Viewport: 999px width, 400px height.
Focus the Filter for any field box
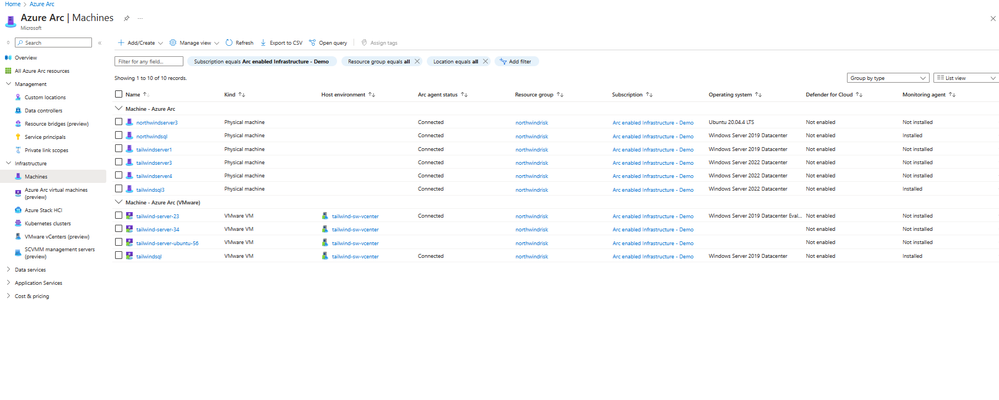149,61
